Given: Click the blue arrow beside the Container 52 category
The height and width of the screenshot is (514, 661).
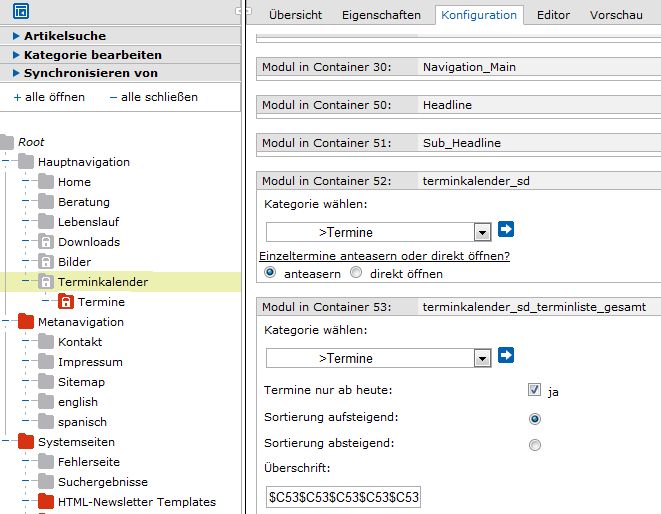Looking at the screenshot, I should pyautogui.click(x=506, y=230).
